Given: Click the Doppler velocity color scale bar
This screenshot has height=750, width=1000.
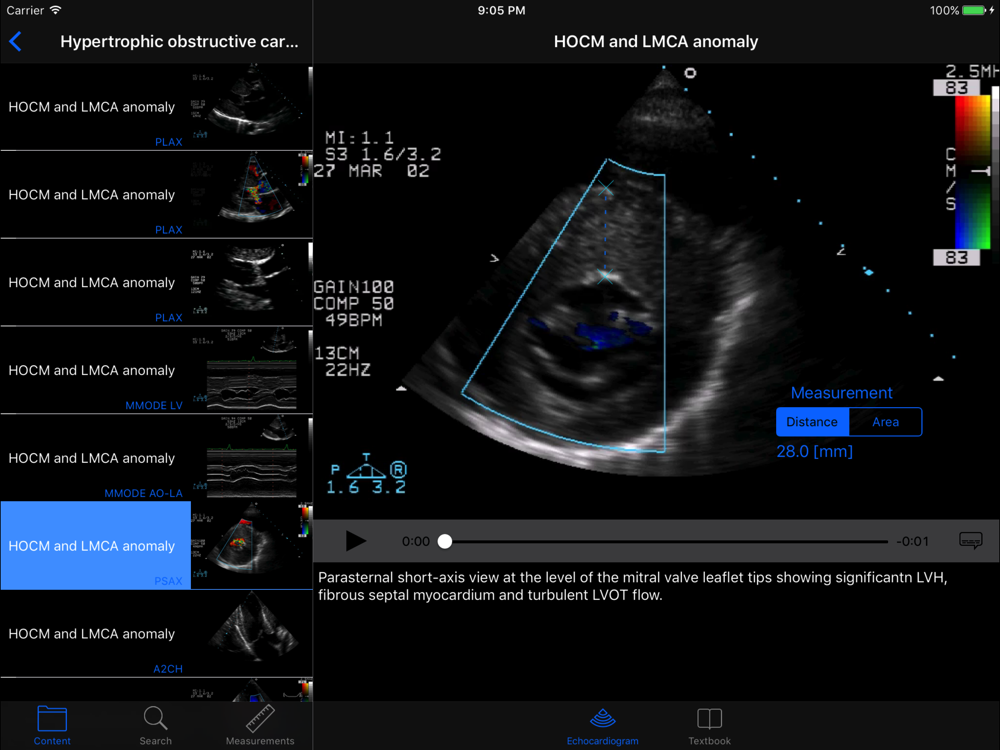Looking at the screenshot, I should tap(972, 172).
